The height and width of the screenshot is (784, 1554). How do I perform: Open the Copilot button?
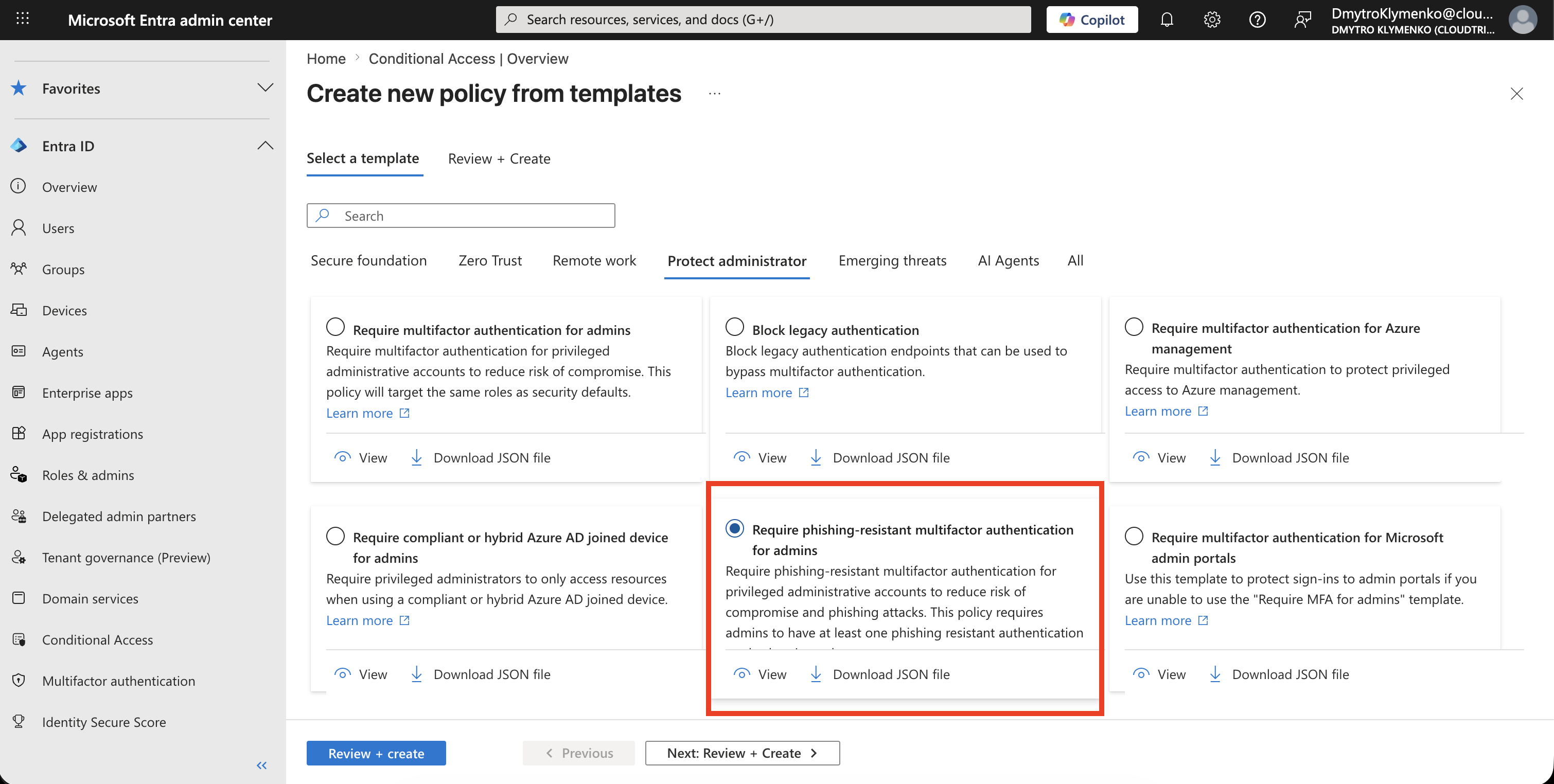tap(1091, 20)
